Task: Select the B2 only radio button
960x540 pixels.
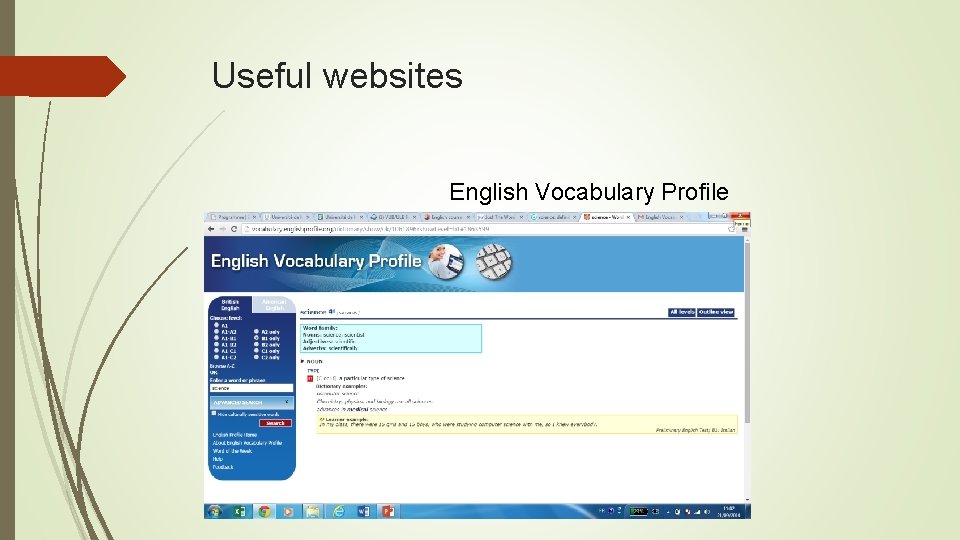Action: (x=257, y=345)
